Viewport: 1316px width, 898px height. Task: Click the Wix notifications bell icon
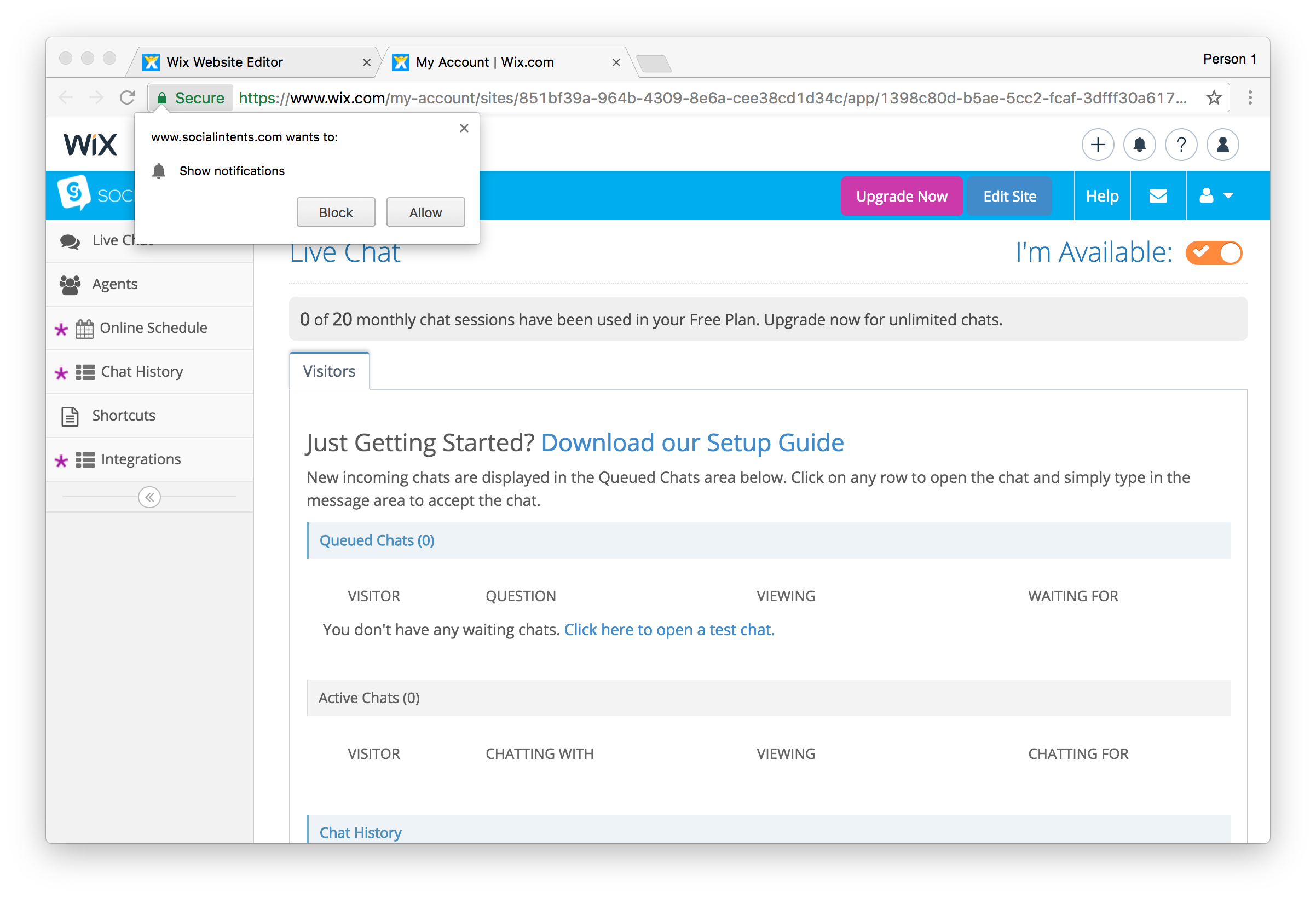pyautogui.click(x=1139, y=145)
